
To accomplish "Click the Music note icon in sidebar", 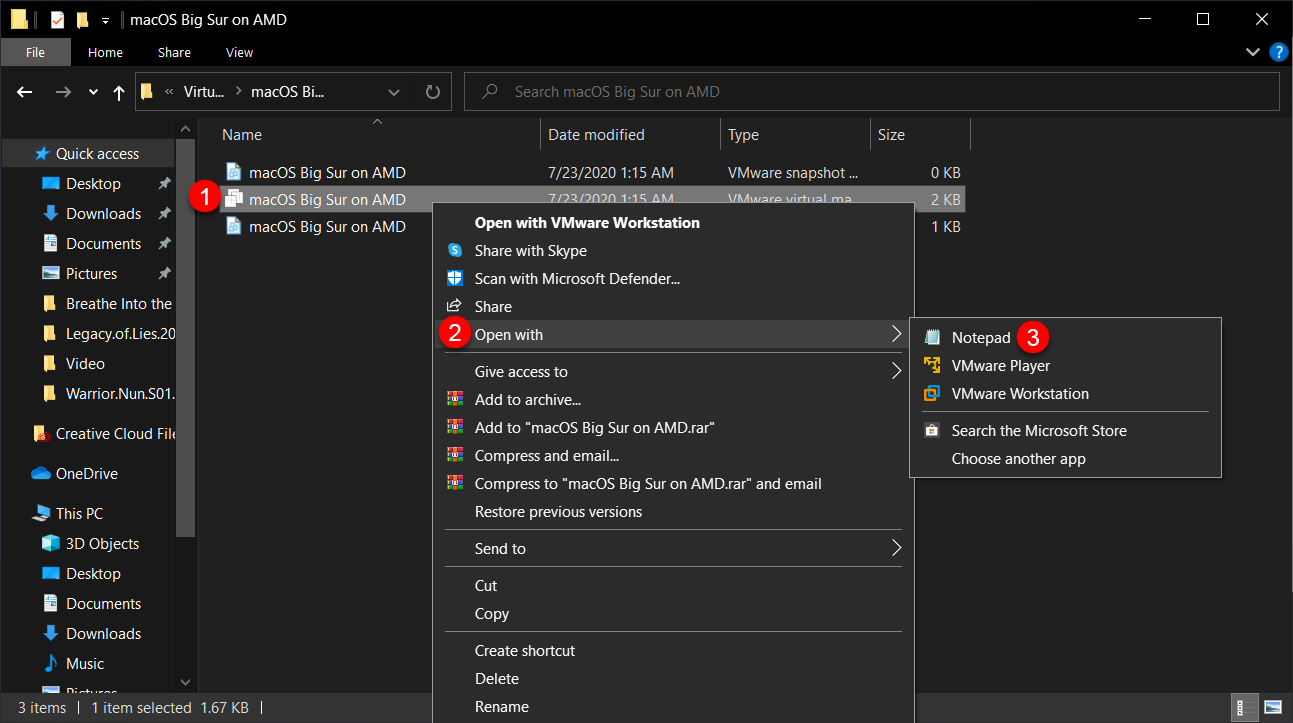I will [50, 664].
